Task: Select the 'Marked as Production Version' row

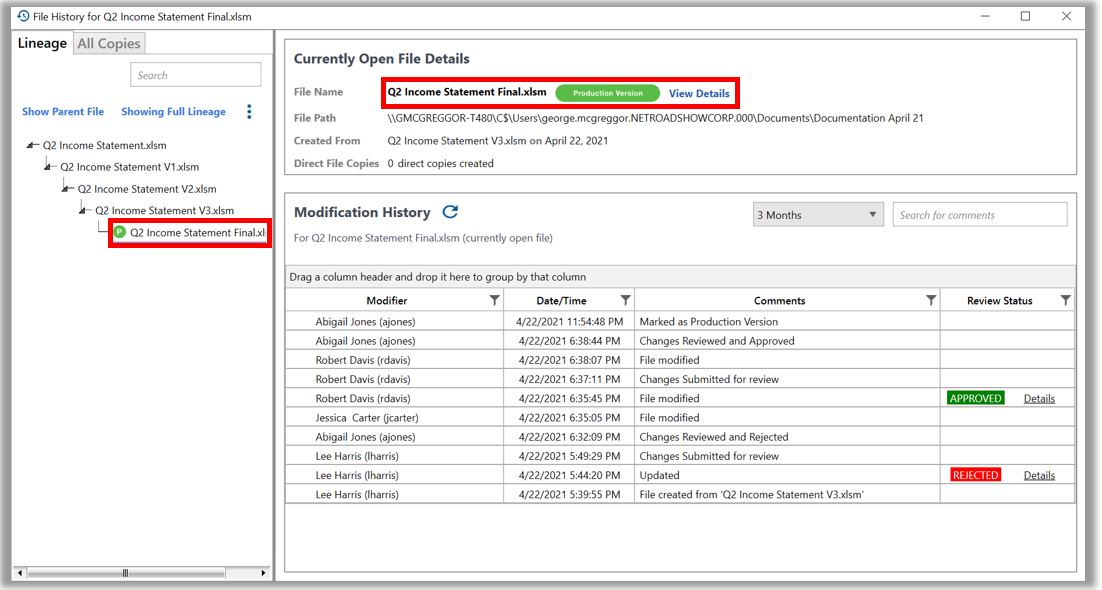Action: [680, 321]
